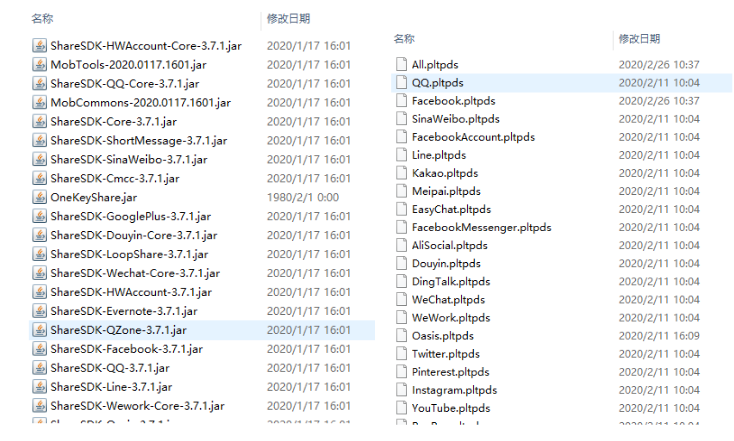Click the file icon of FacebookMessenger.pltpds

pyautogui.click(x=401, y=227)
